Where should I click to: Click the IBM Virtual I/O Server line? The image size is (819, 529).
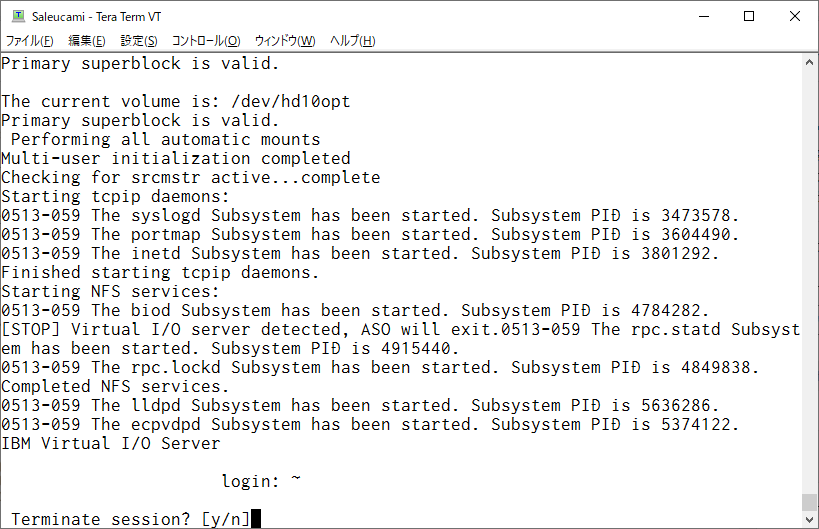111,443
